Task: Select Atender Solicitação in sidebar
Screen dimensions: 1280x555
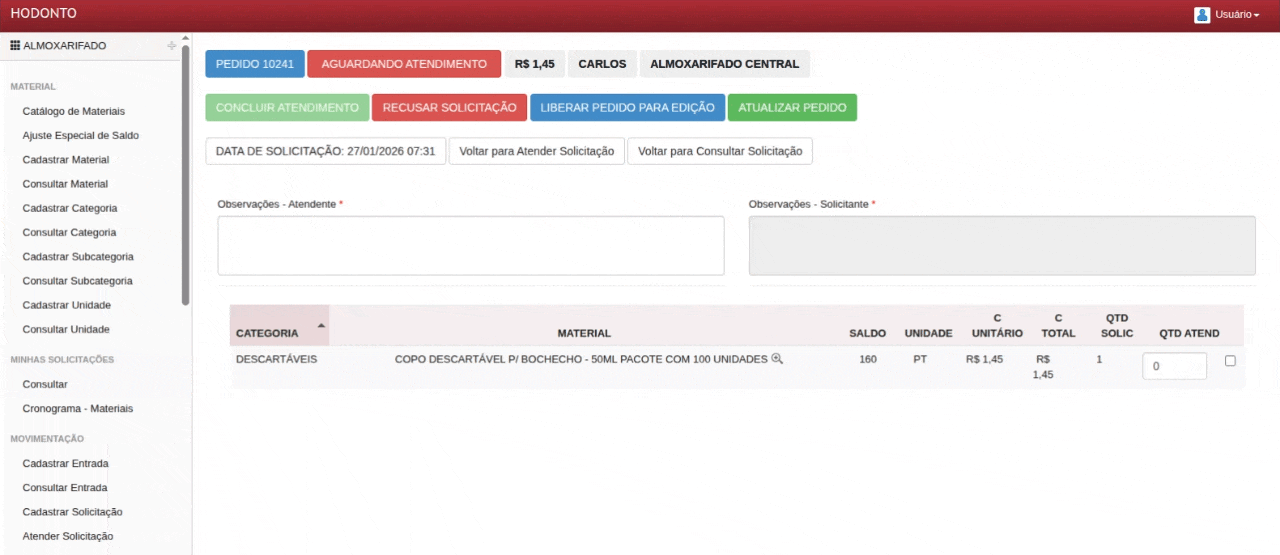Action: (67, 536)
